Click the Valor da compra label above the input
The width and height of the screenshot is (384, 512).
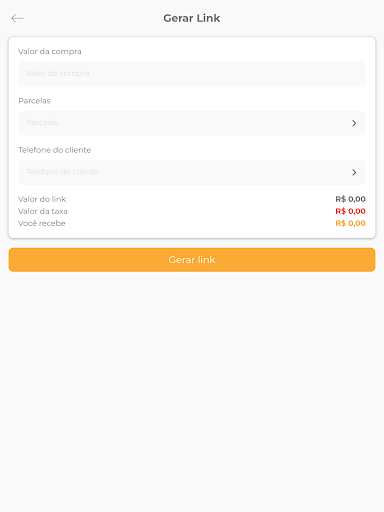(50, 52)
